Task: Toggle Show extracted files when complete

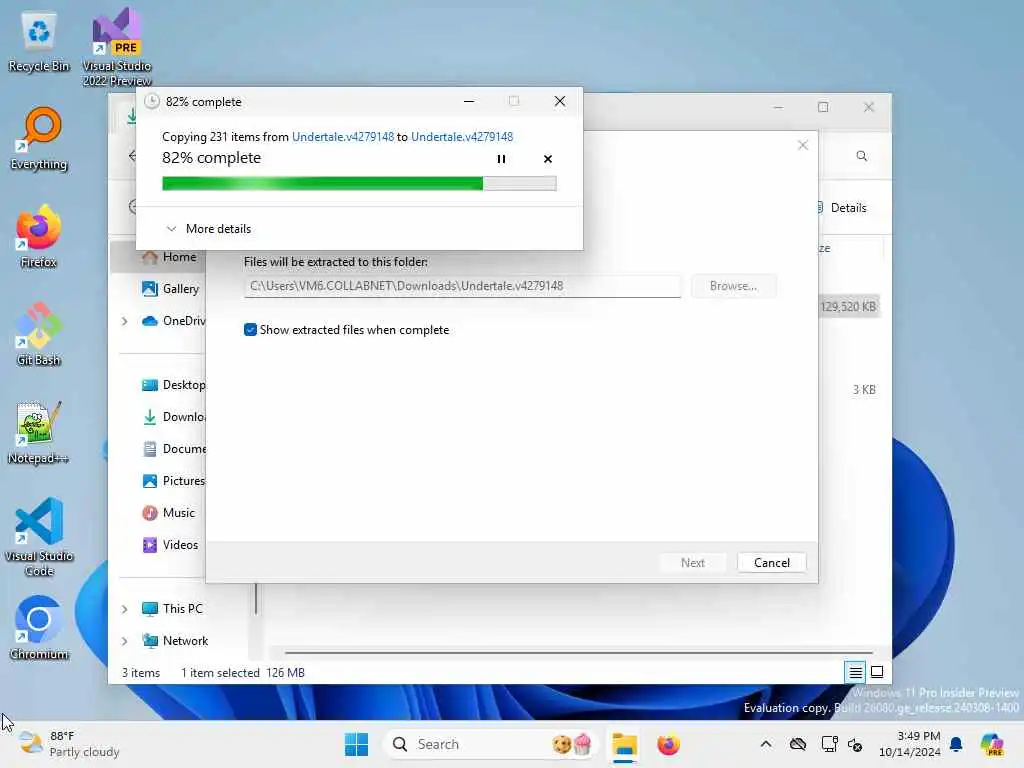Action: pos(250,330)
